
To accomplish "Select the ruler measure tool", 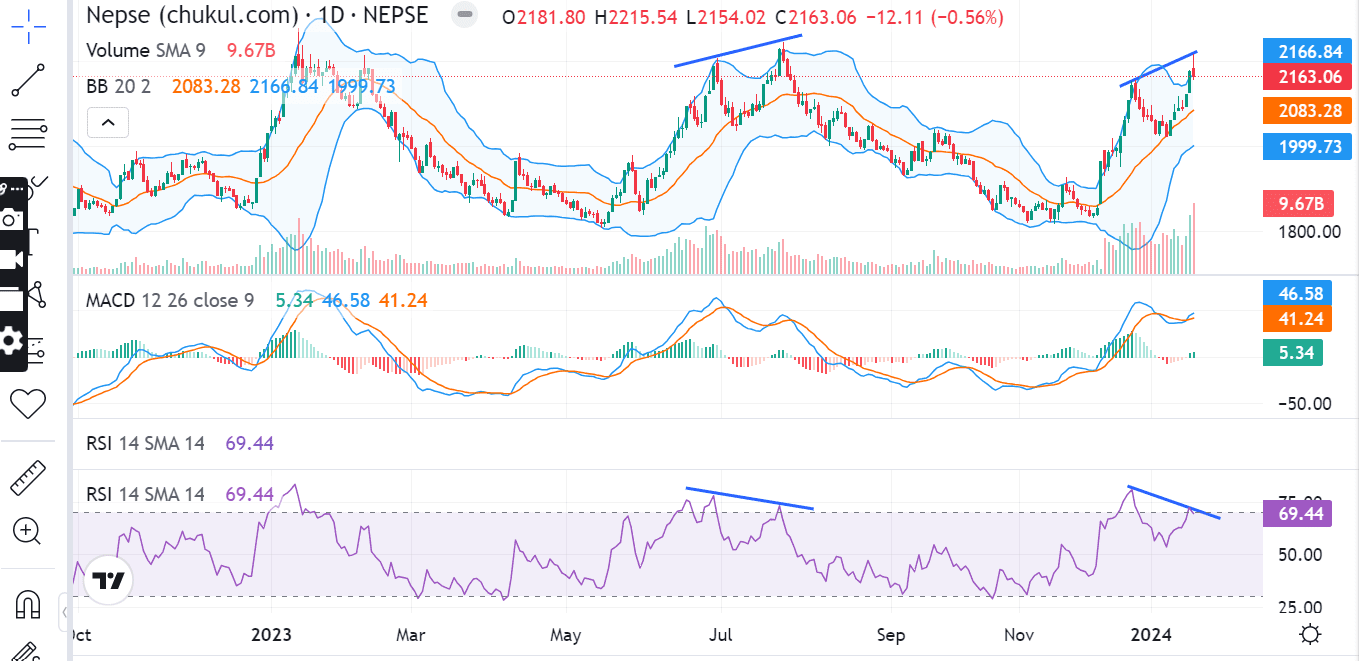I will click(x=27, y=478).
